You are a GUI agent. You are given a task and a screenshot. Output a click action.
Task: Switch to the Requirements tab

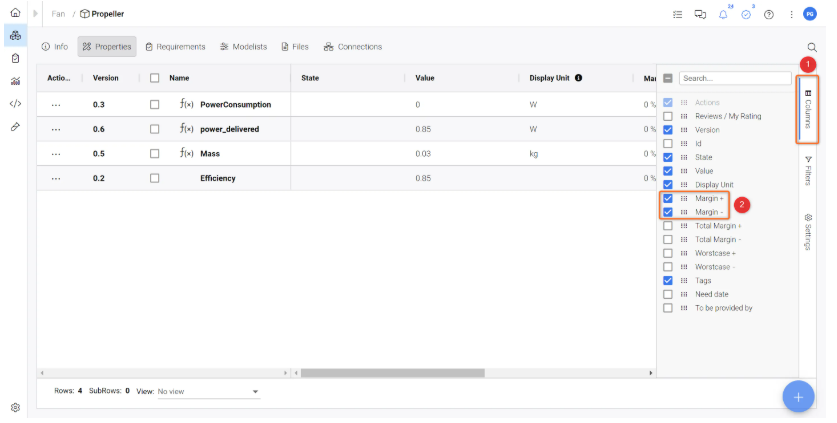[175, 47]
